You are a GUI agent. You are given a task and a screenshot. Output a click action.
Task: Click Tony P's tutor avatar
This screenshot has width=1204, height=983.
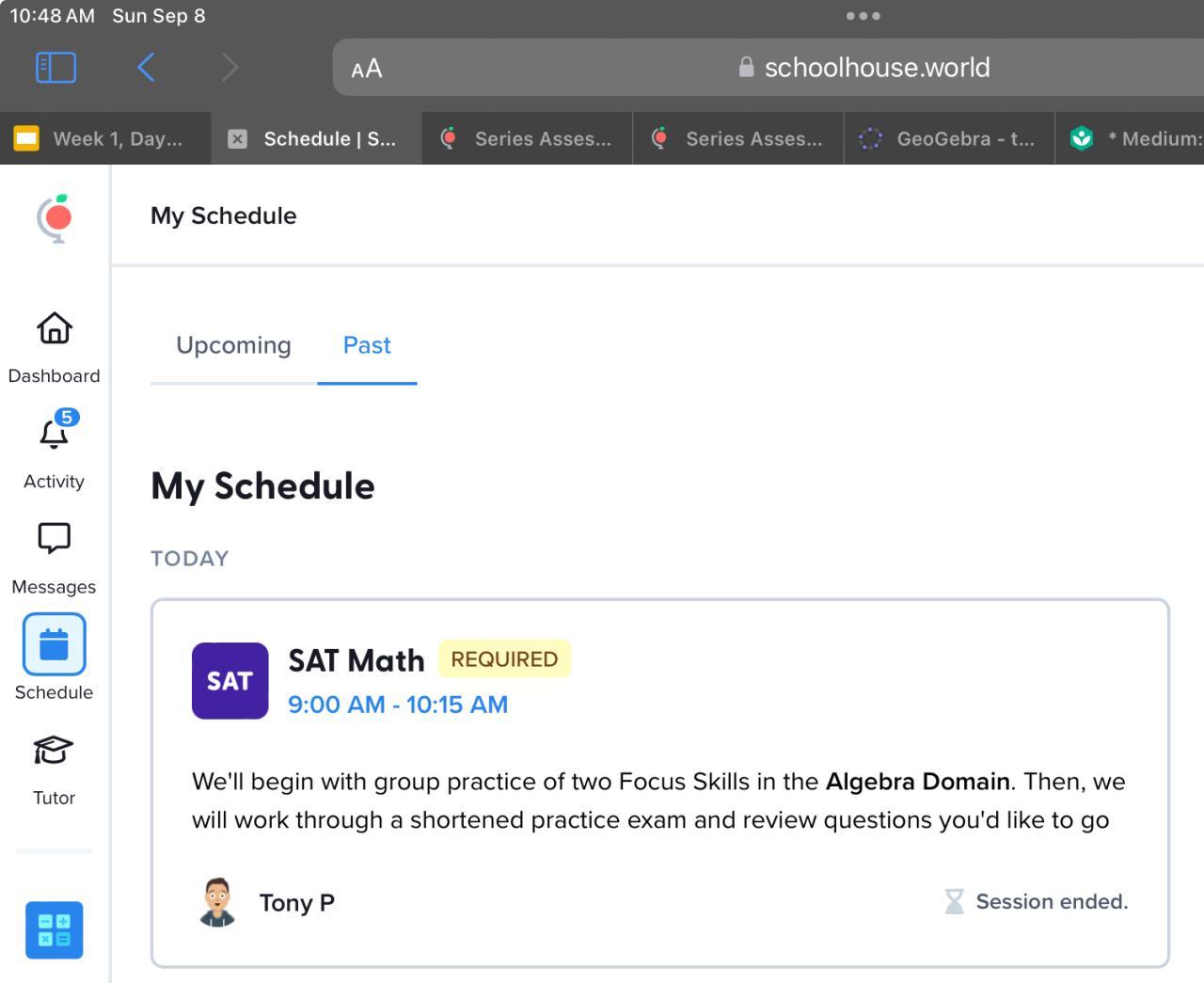(217, 902)
